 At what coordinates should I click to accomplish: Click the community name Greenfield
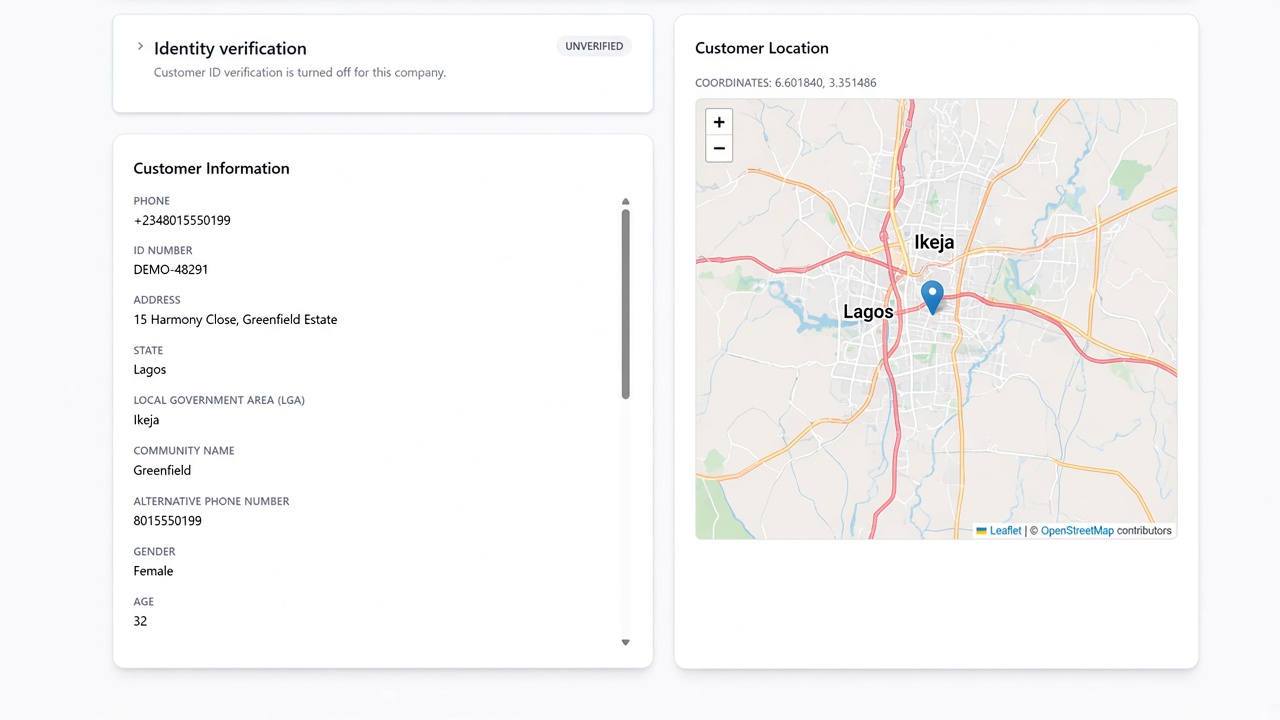(162, 470)
